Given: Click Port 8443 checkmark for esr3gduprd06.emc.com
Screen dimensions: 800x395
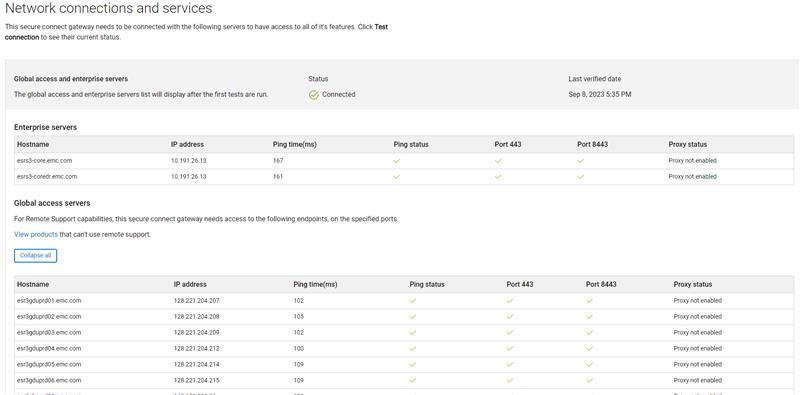Looking at the screenshot, I should coord(589,380).
